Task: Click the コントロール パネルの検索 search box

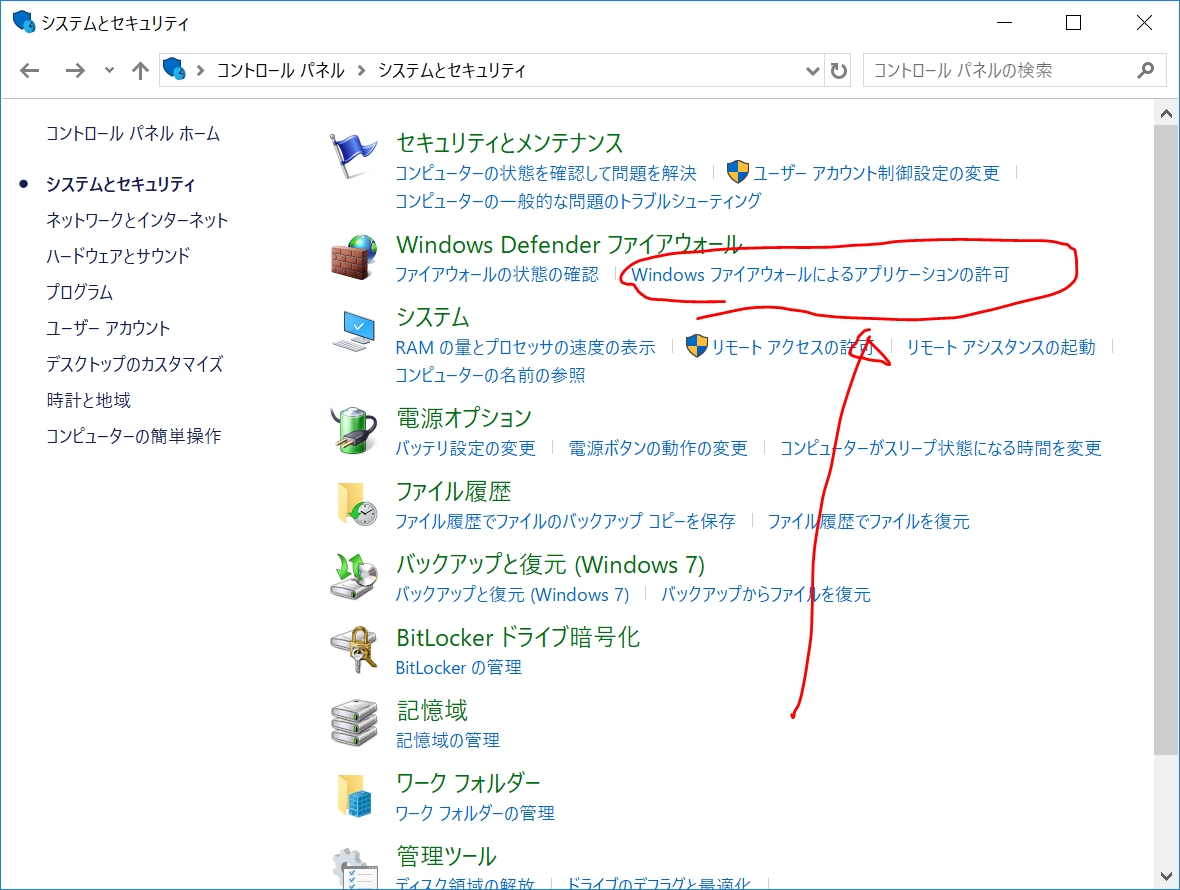Action: [1000, 71]
